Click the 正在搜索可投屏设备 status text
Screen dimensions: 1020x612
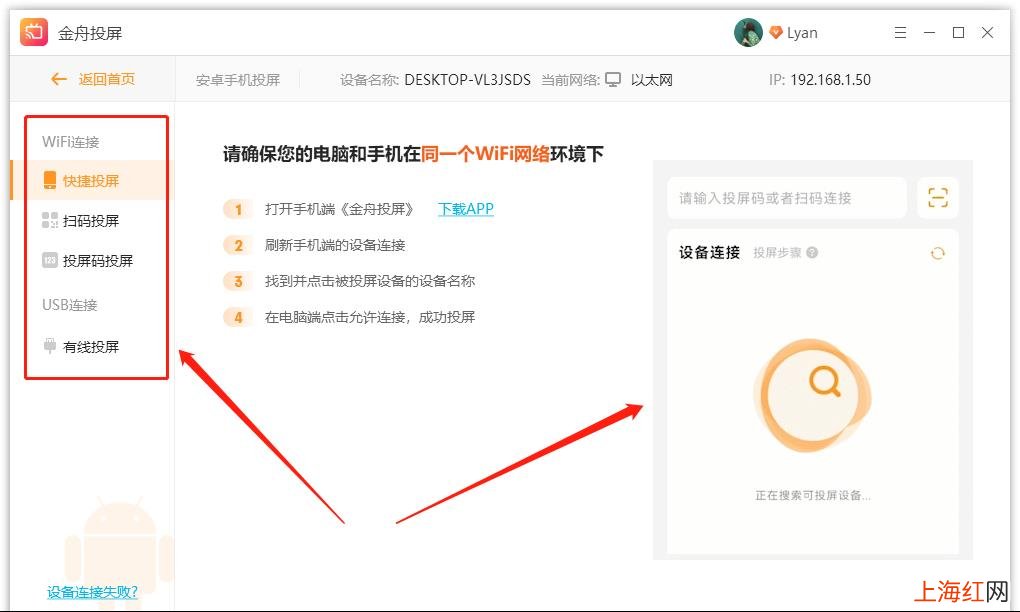tap(812, 496)
